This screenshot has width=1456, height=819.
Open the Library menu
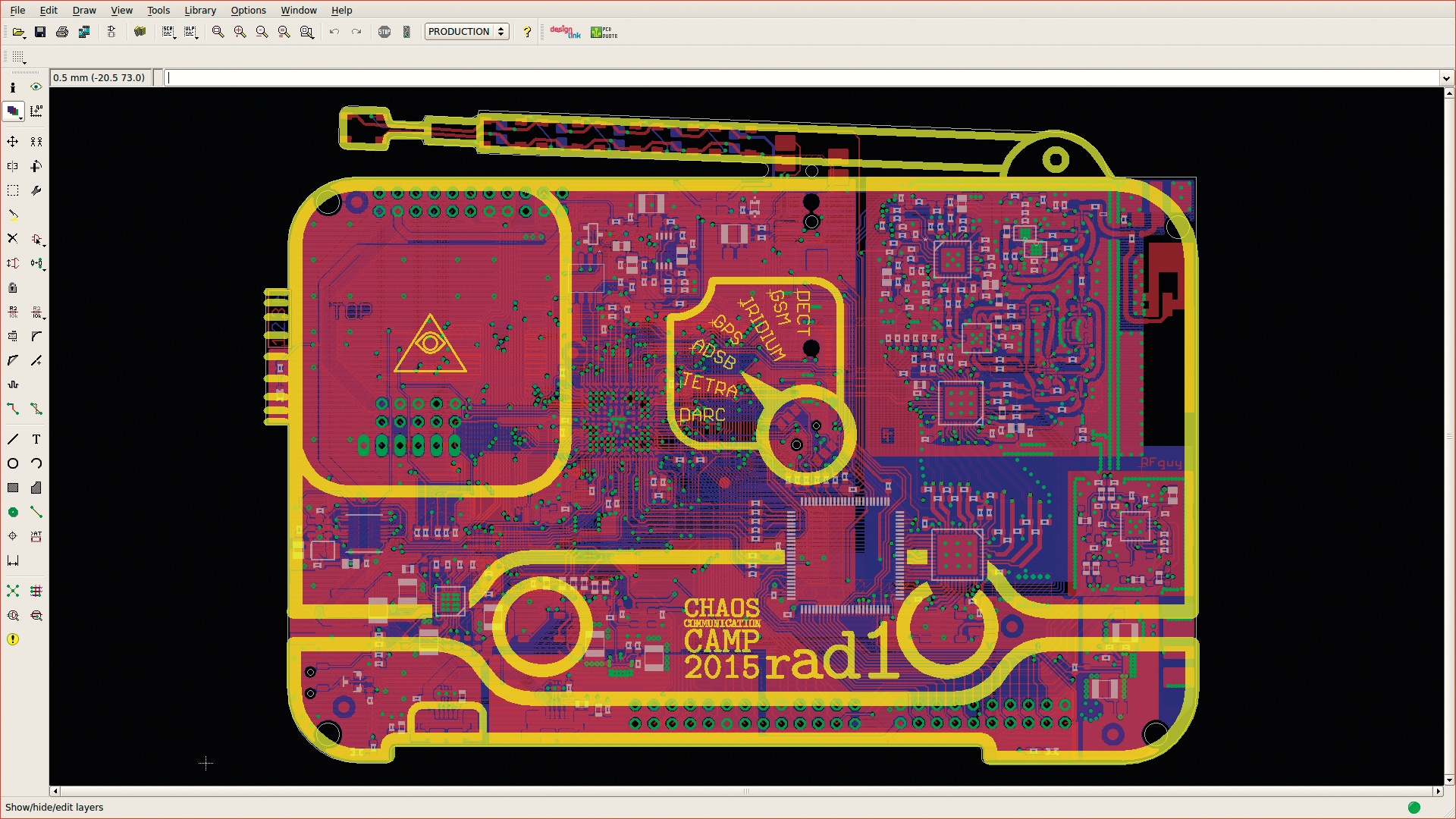[x=200, y=11]
